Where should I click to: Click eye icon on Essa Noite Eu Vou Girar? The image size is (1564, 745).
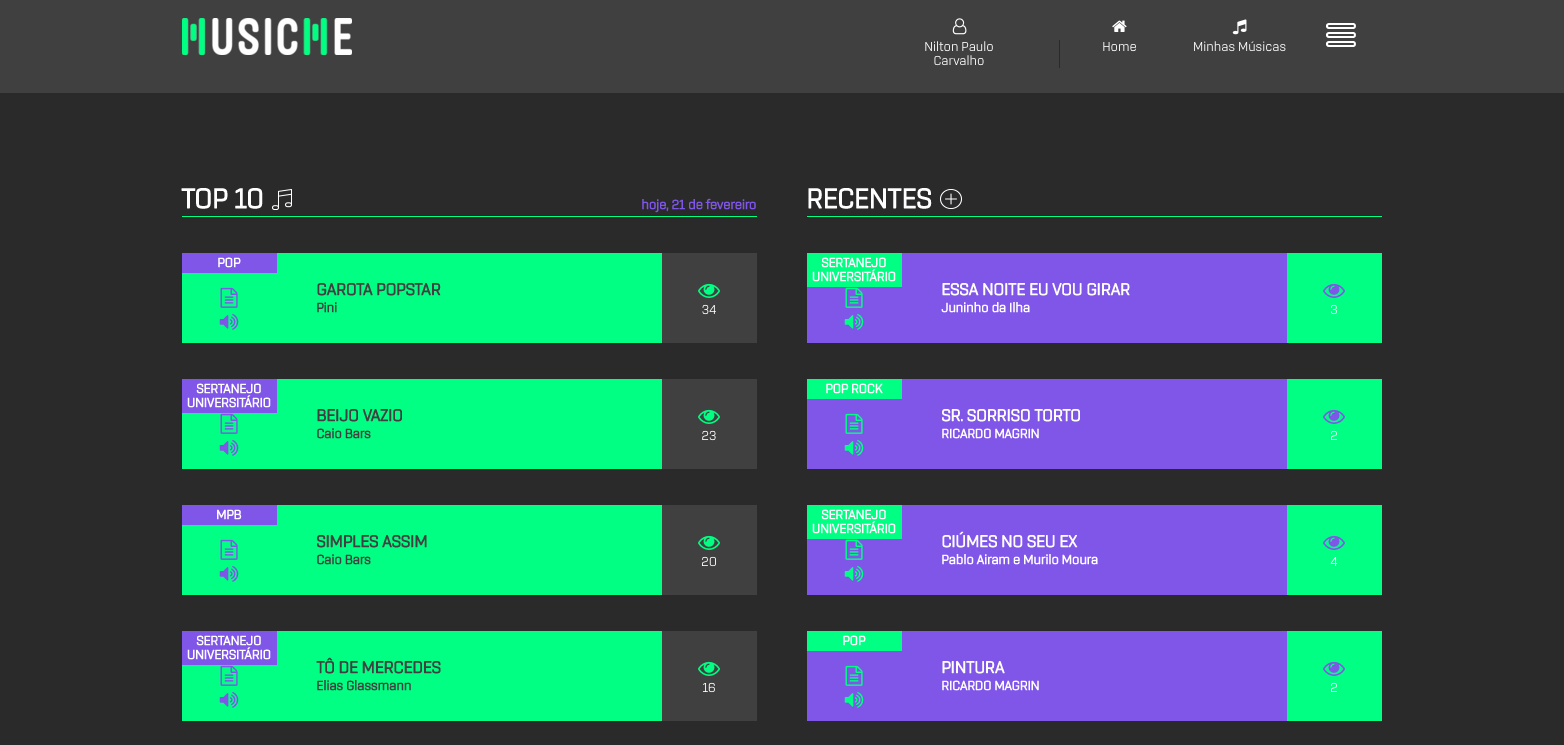[x=1334, y=291]
